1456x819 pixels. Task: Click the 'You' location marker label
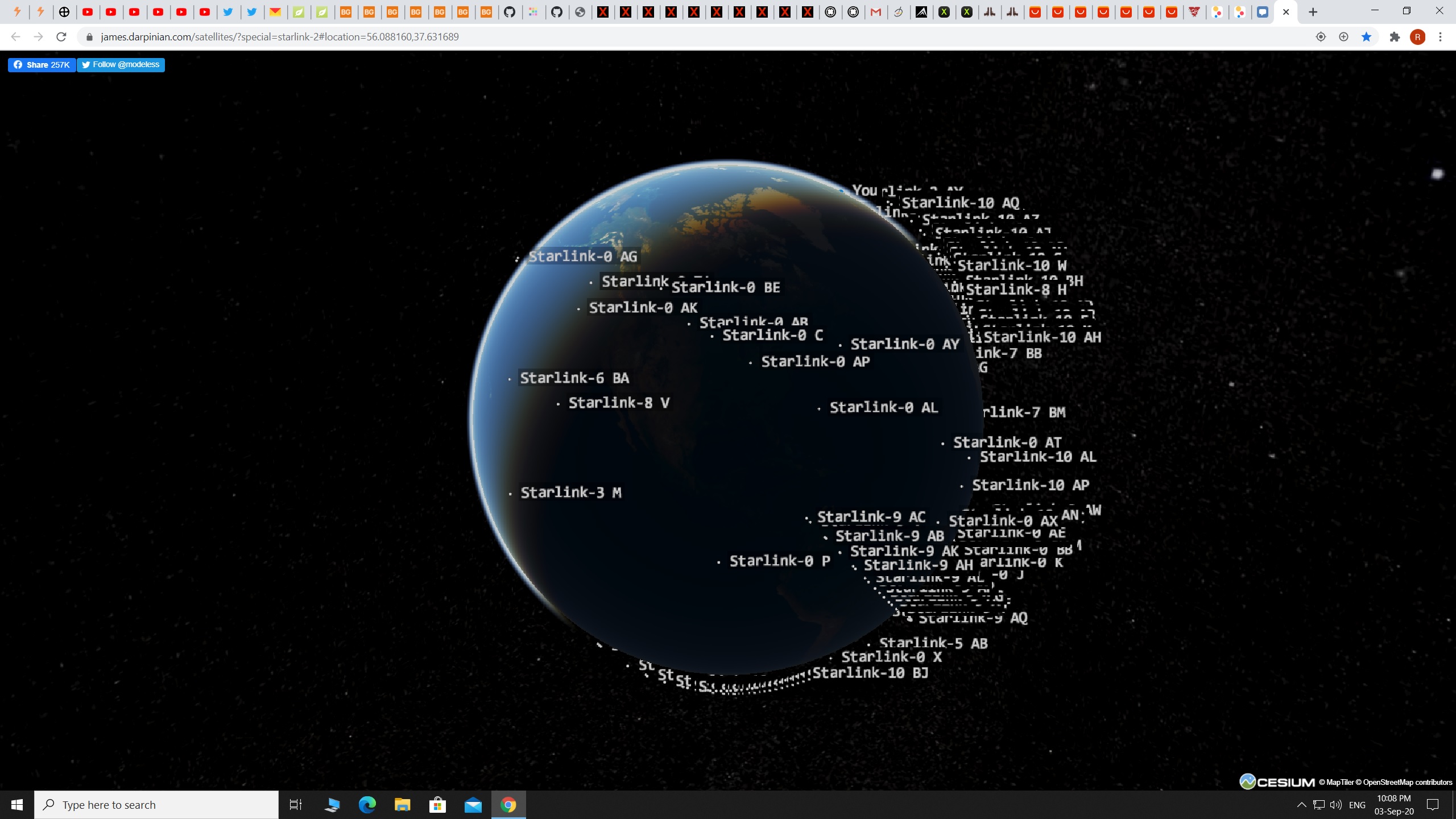pos(865,191)
